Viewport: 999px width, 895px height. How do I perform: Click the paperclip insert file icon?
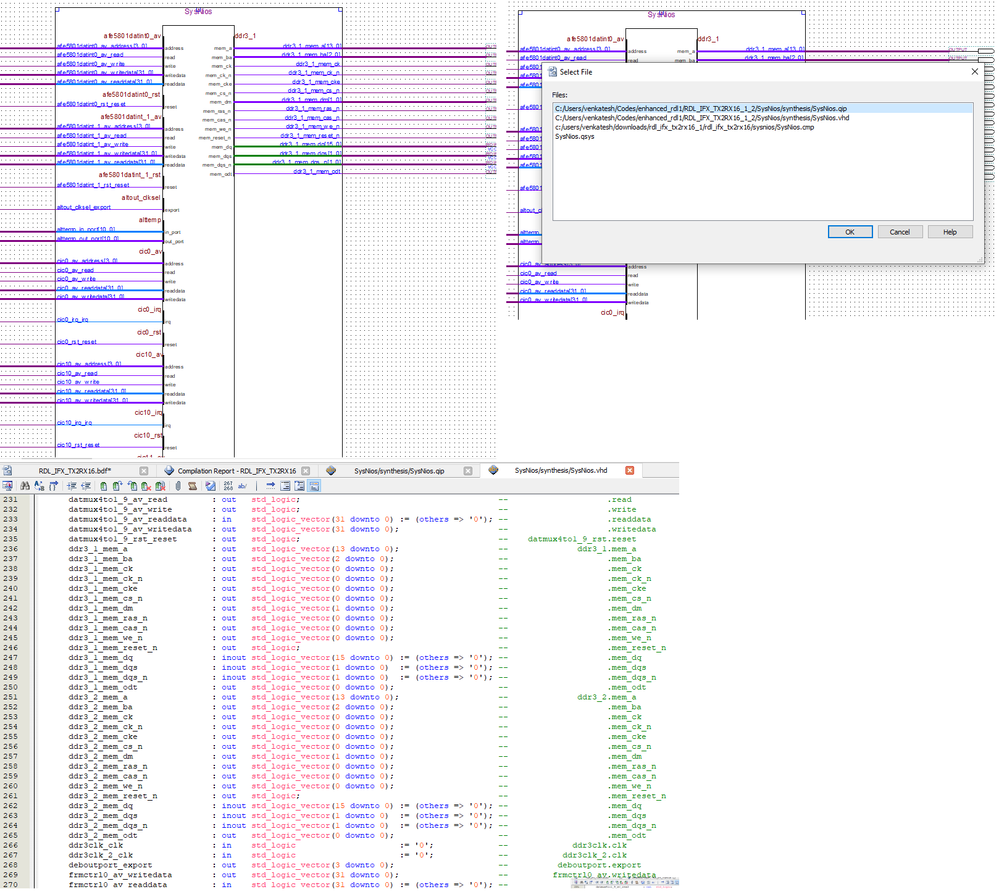(x=178, y=486)
